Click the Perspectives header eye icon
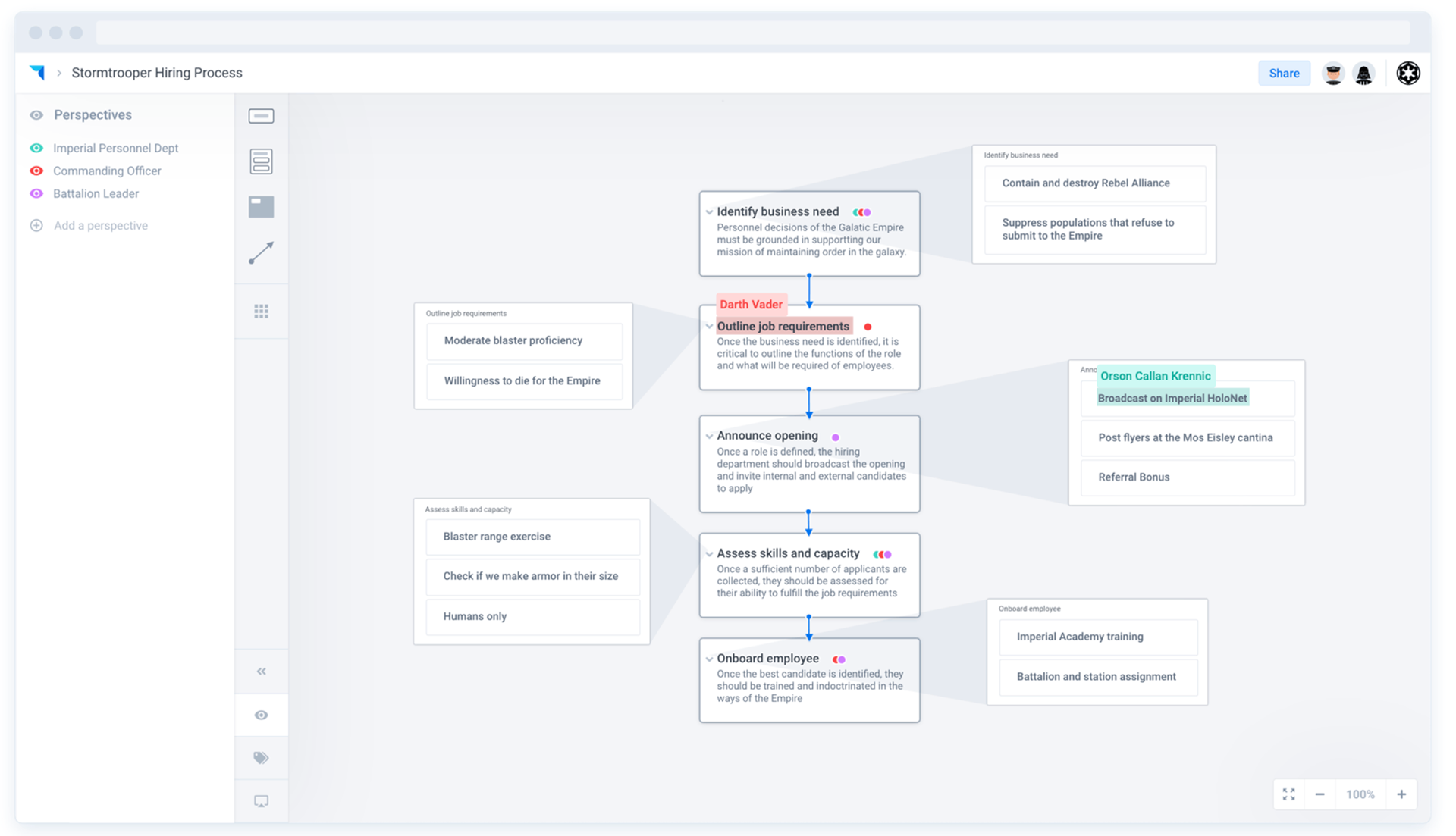 coord(36,115)
